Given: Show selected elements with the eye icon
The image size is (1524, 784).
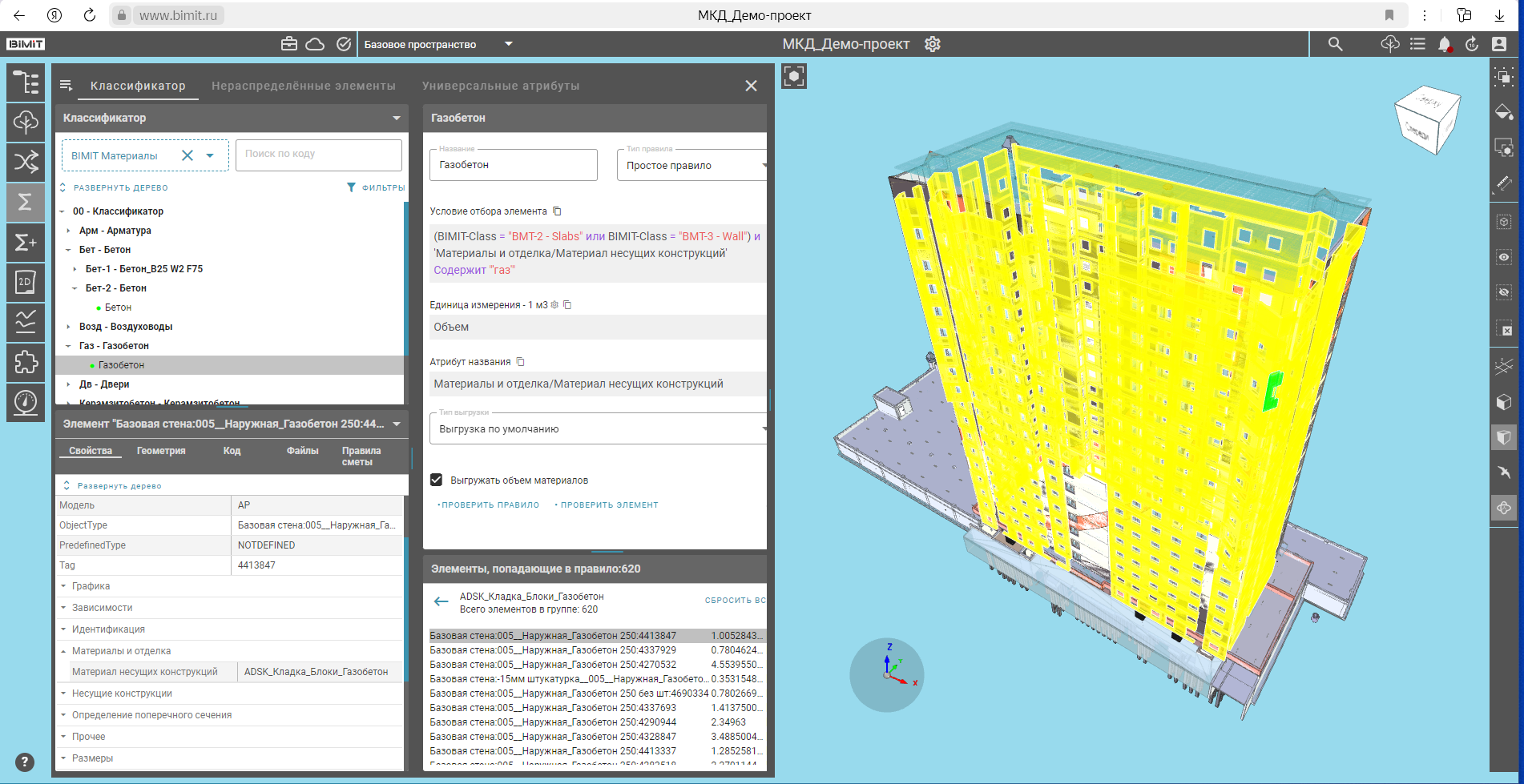Looking at the screenshot, I should pos(1504,257).
